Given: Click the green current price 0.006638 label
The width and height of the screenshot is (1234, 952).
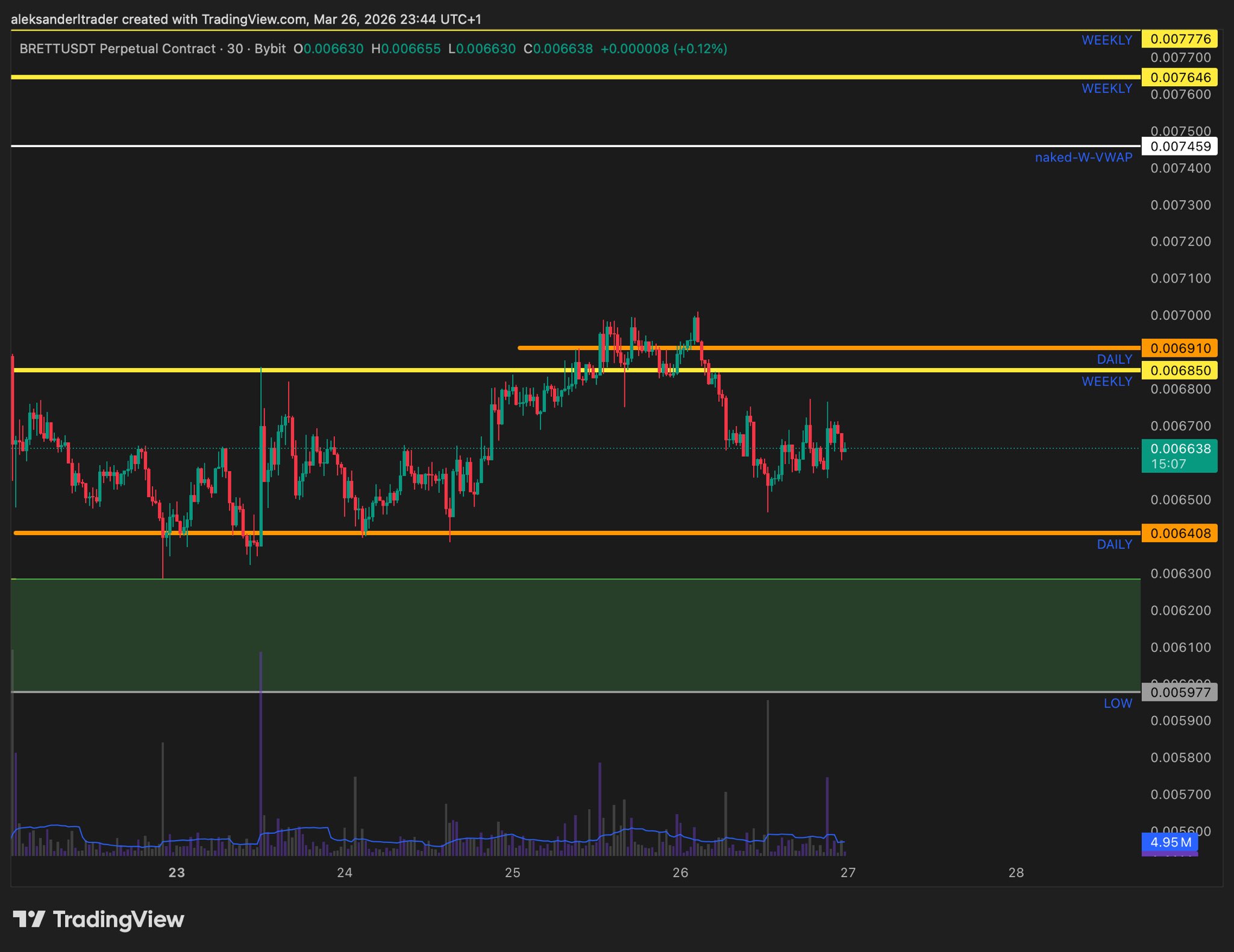Looking at the screenshot, I should click(1179, 449).
